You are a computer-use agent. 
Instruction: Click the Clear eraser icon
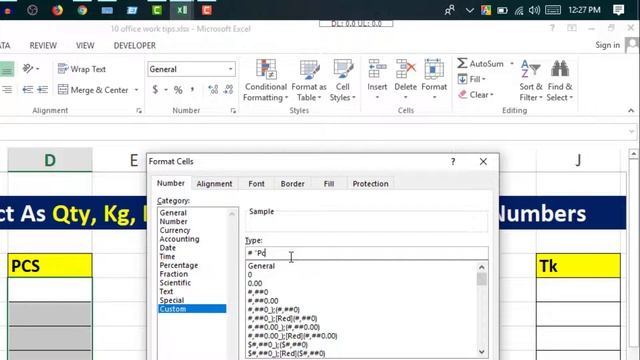[x=462, y=95]
